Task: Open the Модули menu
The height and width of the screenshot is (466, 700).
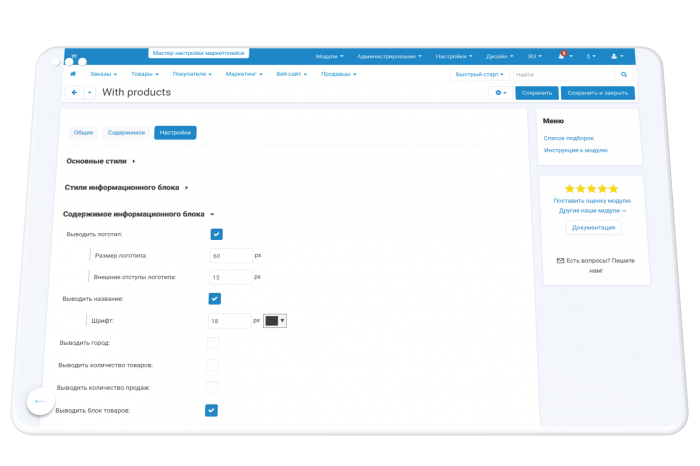Action: 329,56
